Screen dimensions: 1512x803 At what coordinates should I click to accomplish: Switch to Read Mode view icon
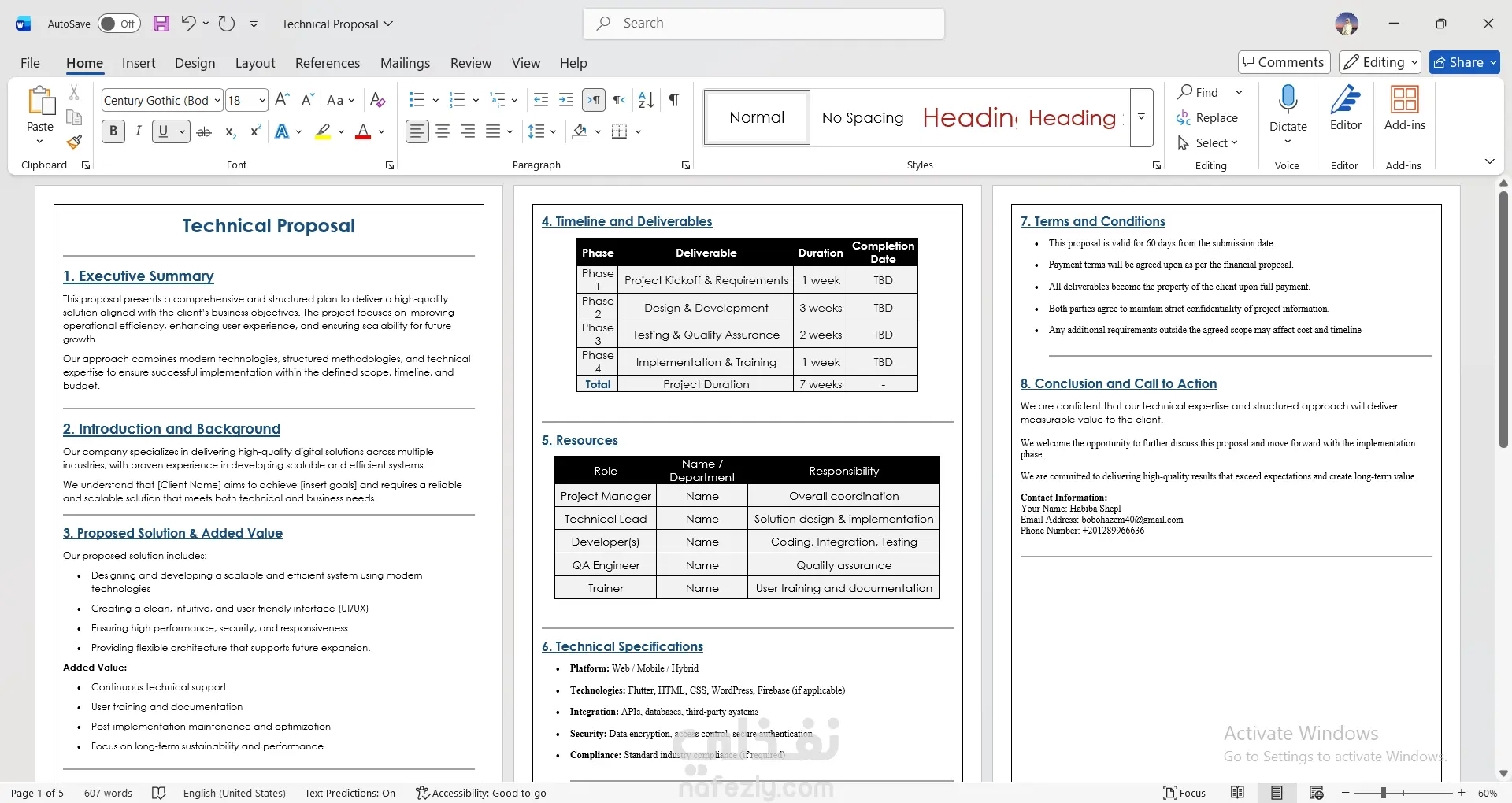1238,793
